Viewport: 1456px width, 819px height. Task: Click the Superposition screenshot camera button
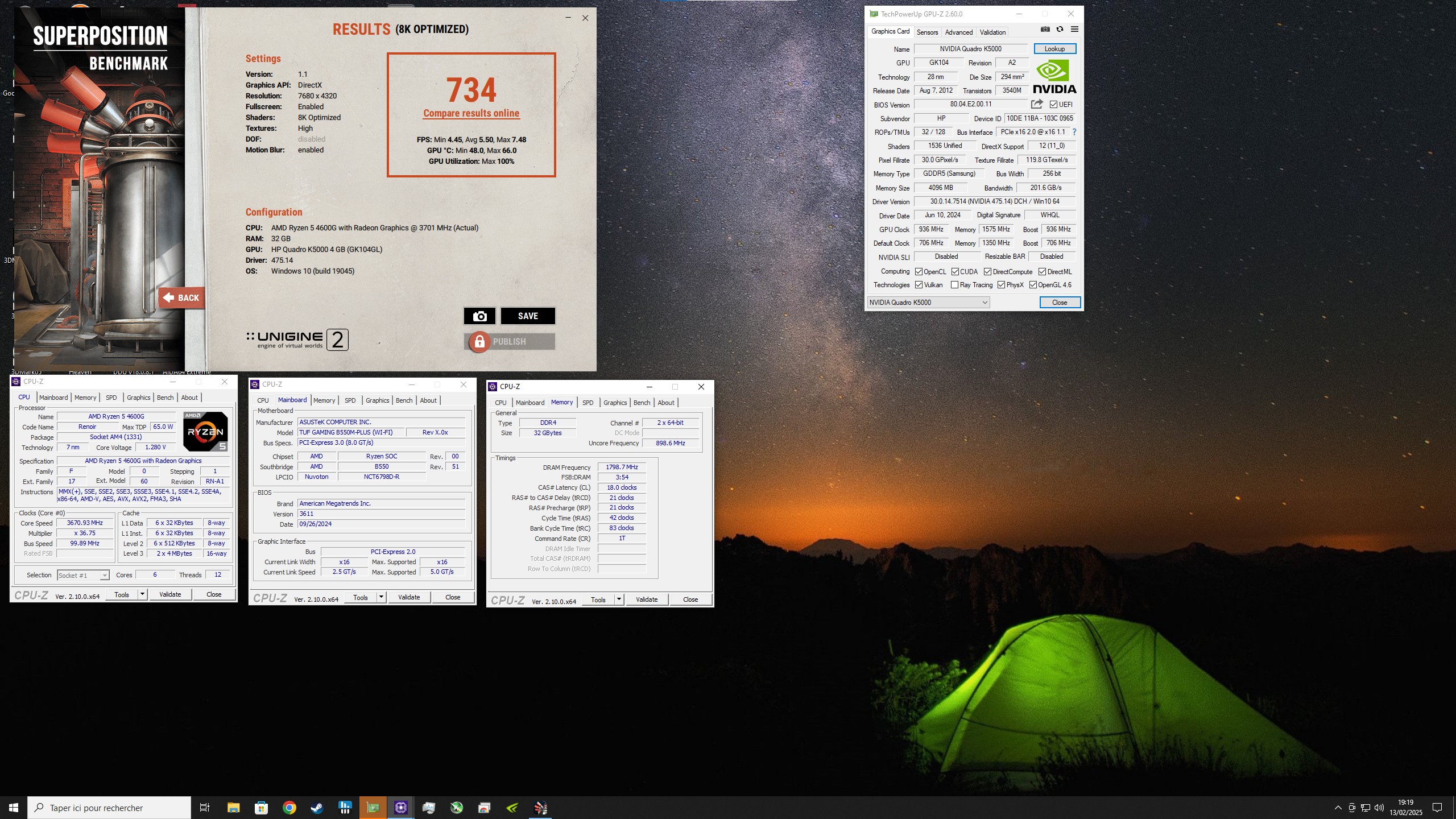[479, 316]
